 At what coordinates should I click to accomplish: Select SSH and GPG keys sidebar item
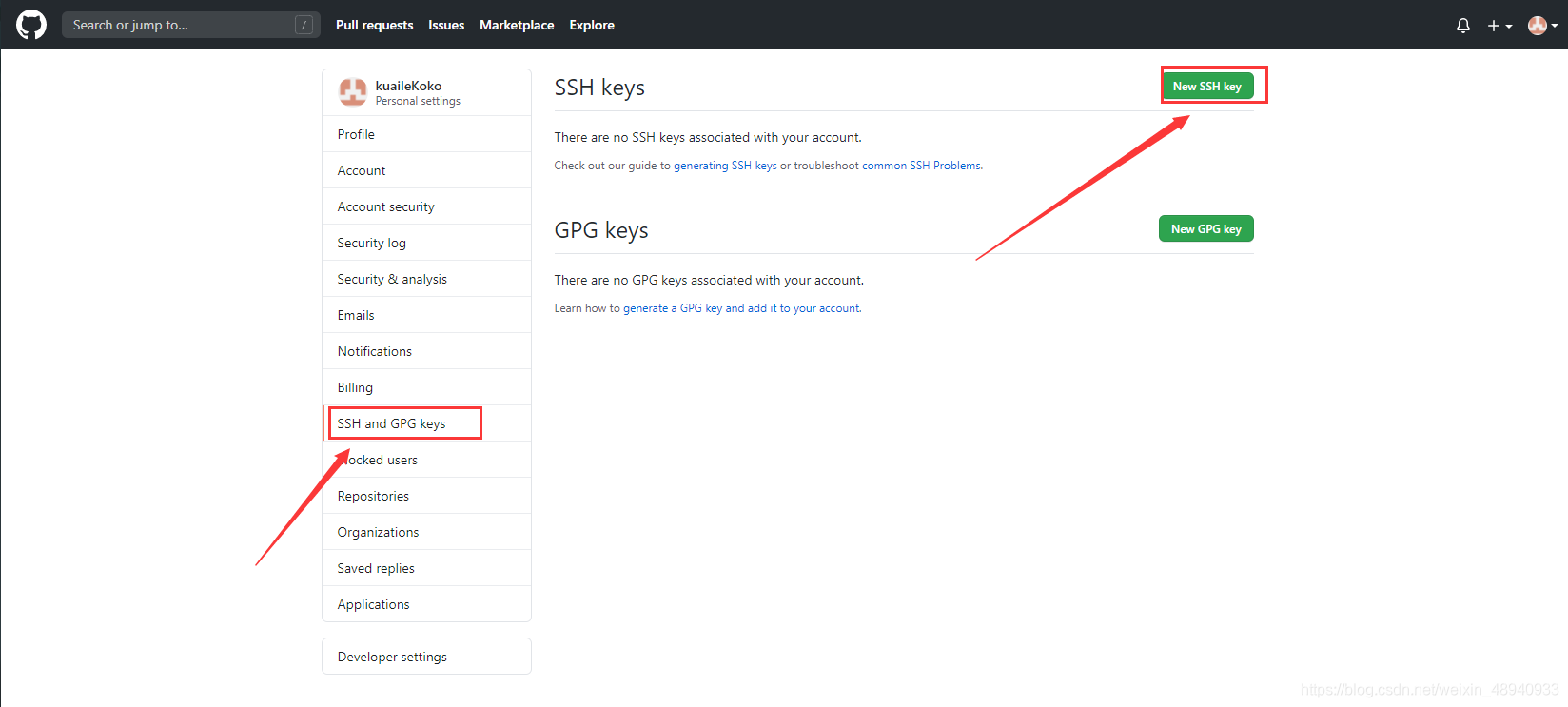point(426,423)
